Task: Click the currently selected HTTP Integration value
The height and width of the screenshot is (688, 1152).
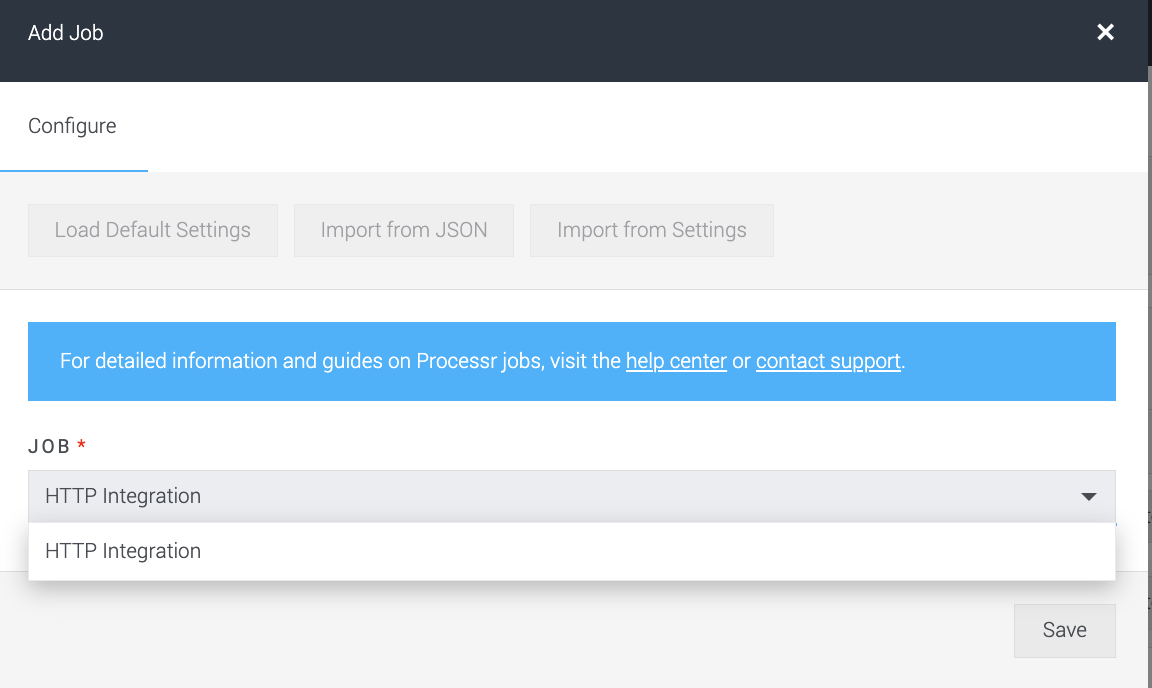Action: pyautogui.click(x=121, y=496)
